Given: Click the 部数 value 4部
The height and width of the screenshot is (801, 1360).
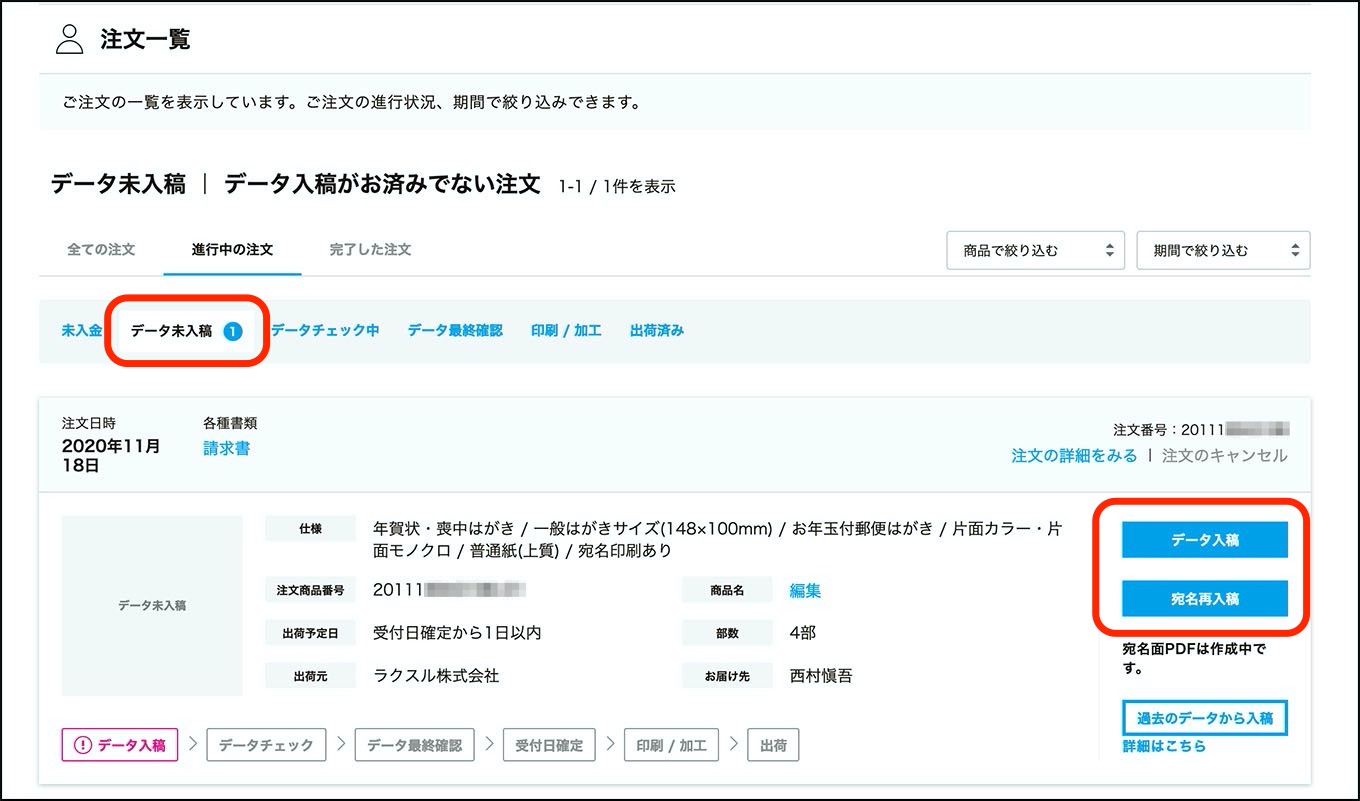Looking at the screenshot, I should pyautogui.click(x=803, y=633).
